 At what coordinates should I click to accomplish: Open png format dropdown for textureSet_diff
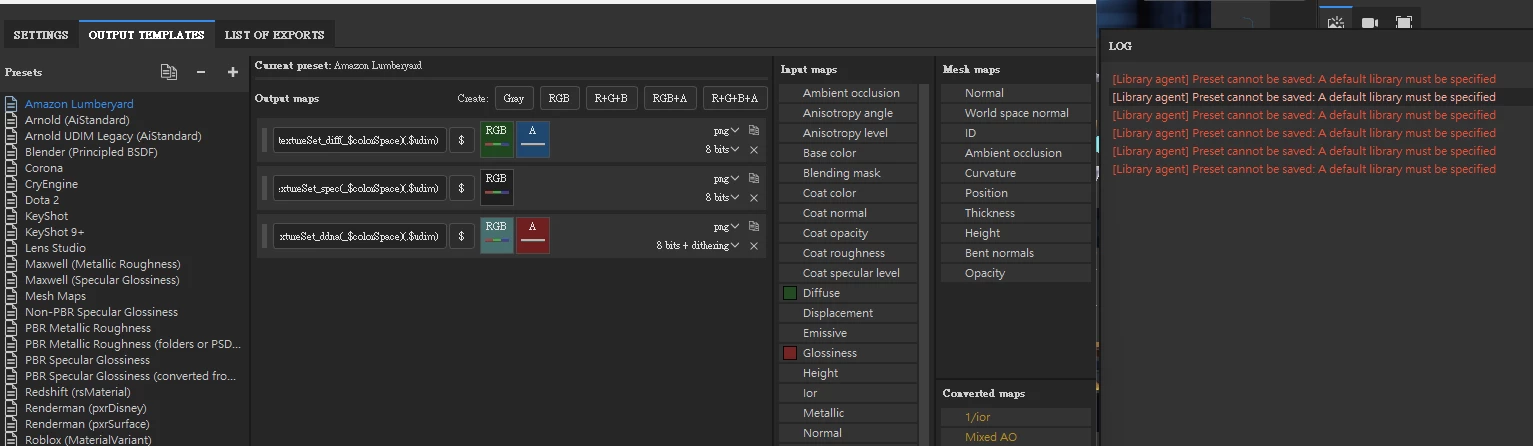[726, 130]
